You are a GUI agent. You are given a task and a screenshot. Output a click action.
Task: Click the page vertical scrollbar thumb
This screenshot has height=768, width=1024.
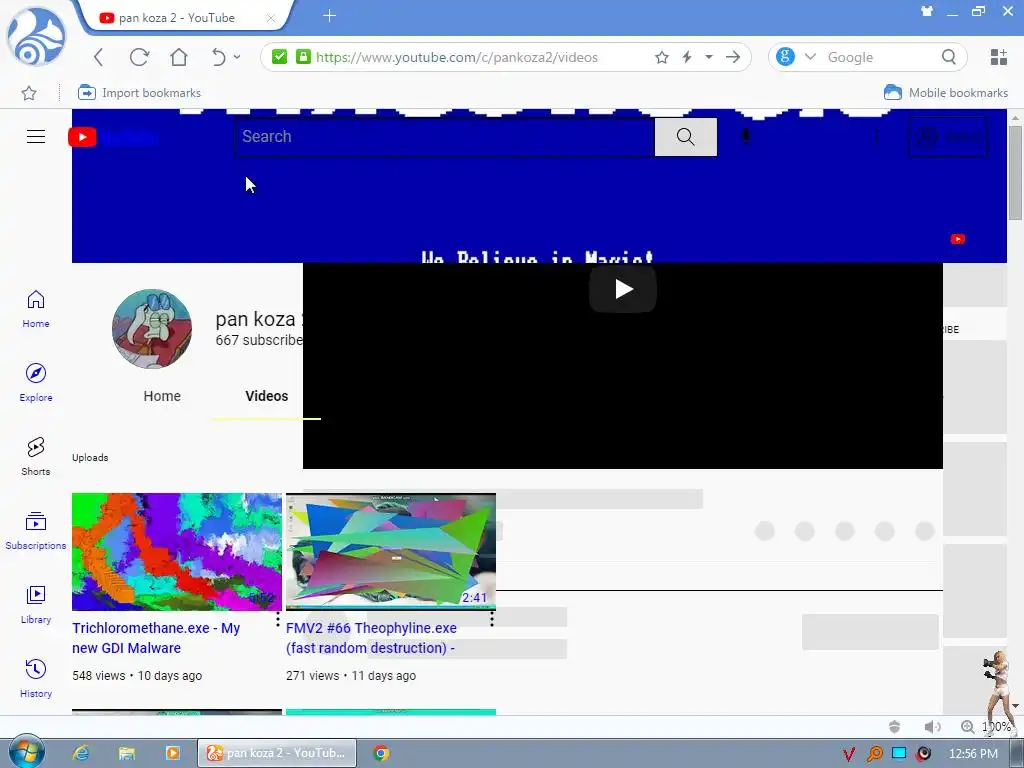click(x=1015, y=173)
